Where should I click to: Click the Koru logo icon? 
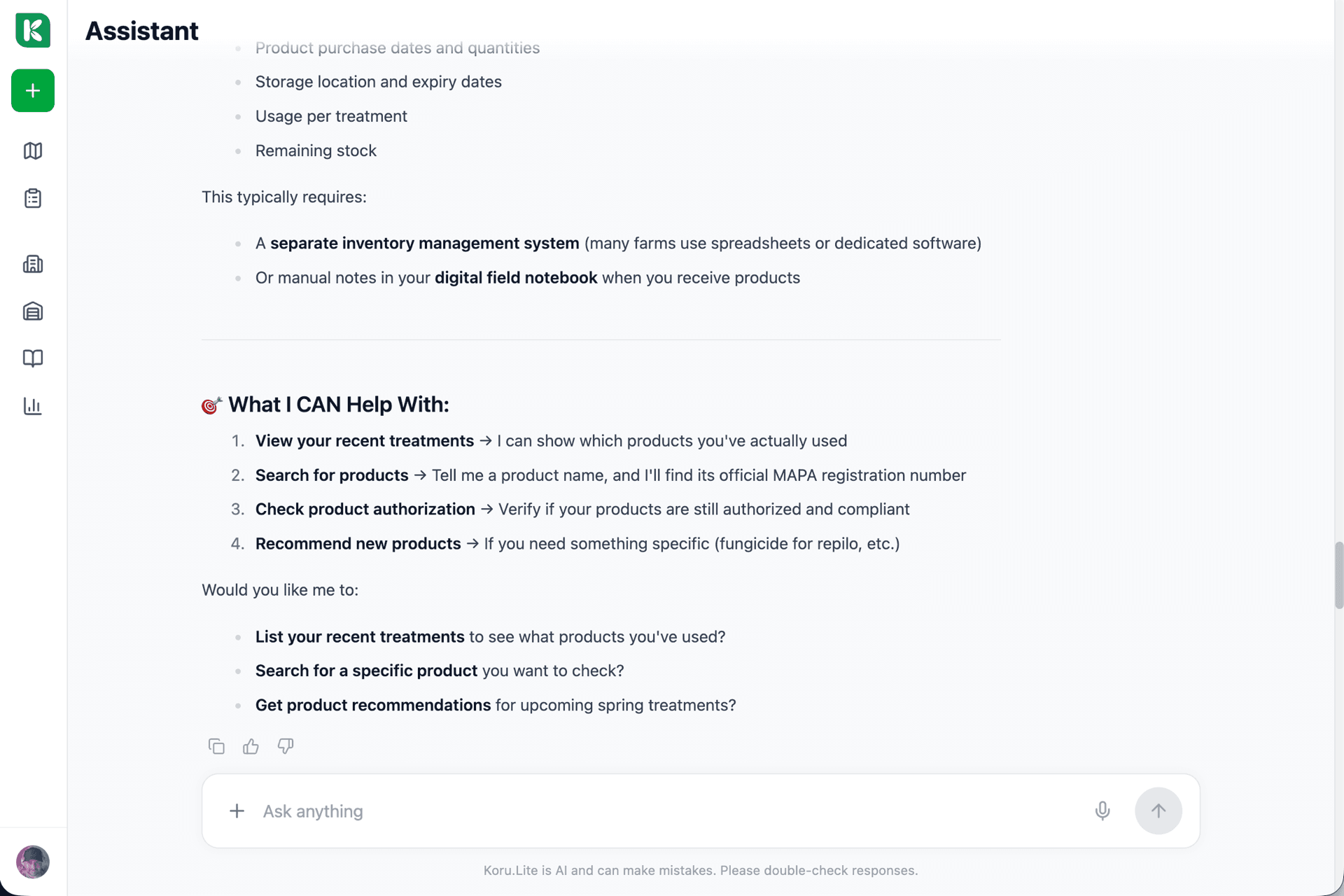(x=33, y=30)
